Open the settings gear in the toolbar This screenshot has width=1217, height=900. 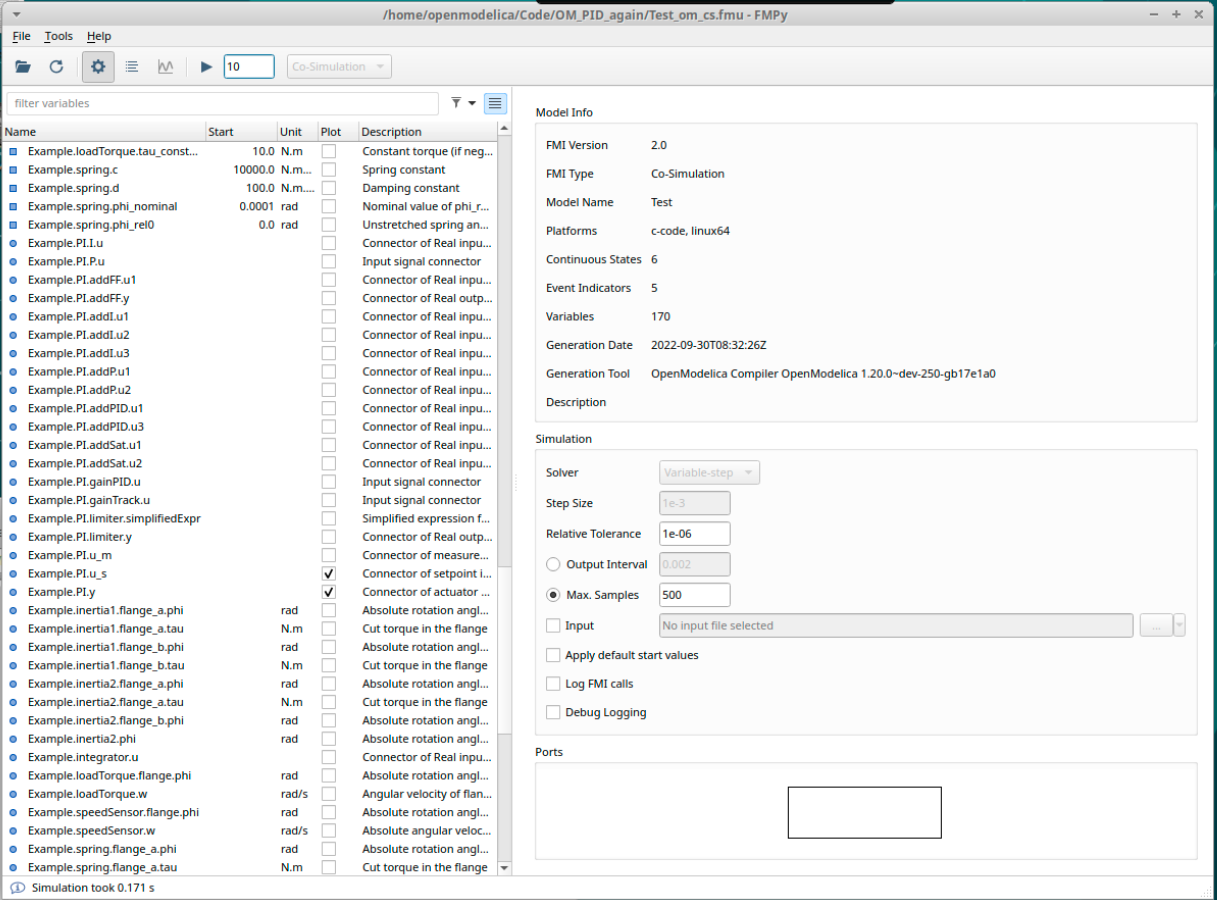click(x=96, y=66)
